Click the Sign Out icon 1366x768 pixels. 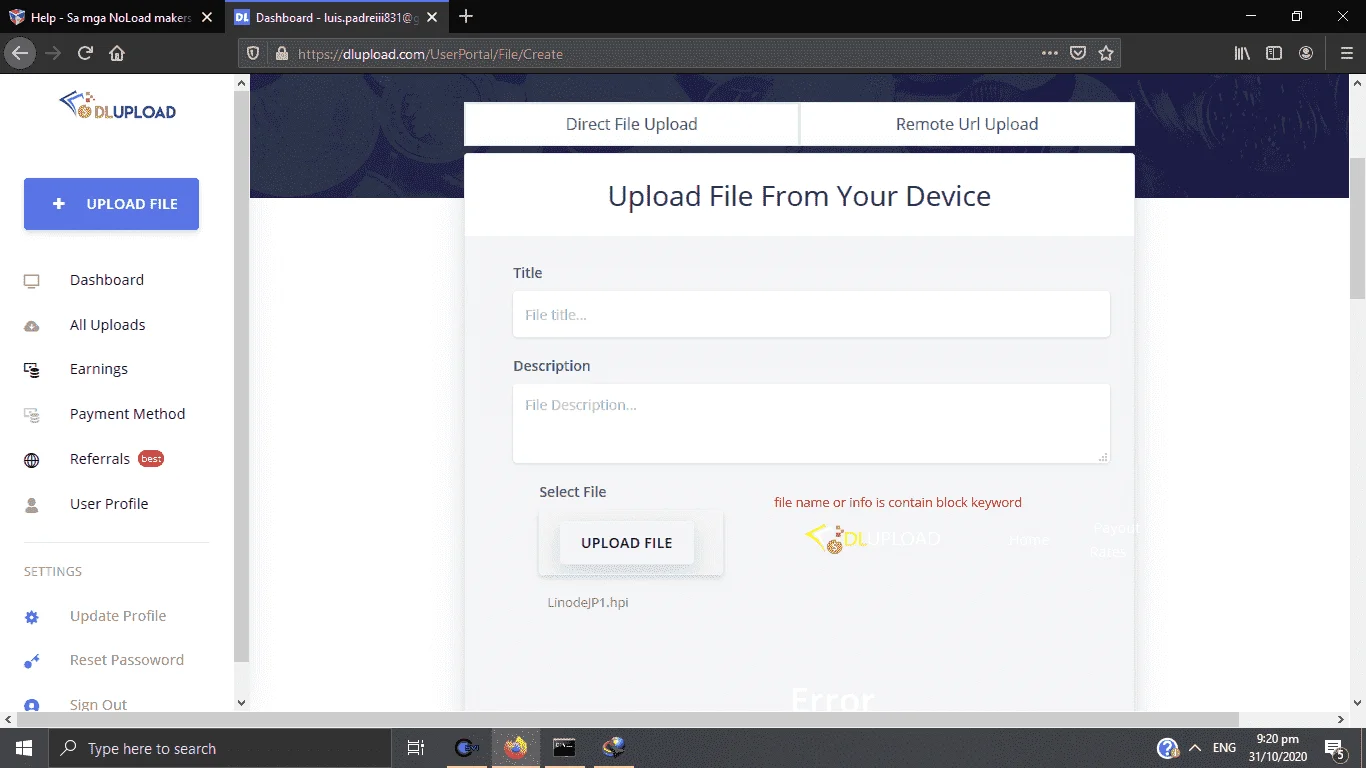[32, 705]
